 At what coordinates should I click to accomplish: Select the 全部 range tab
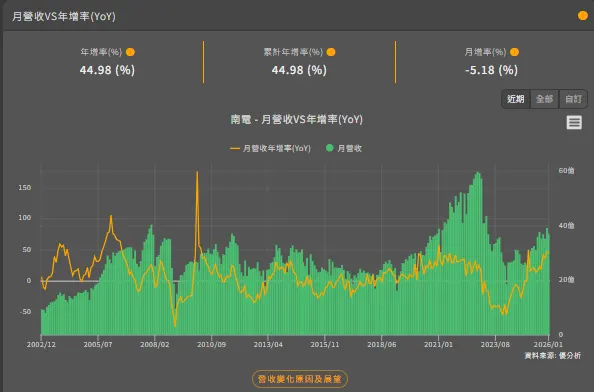(545, 99)
